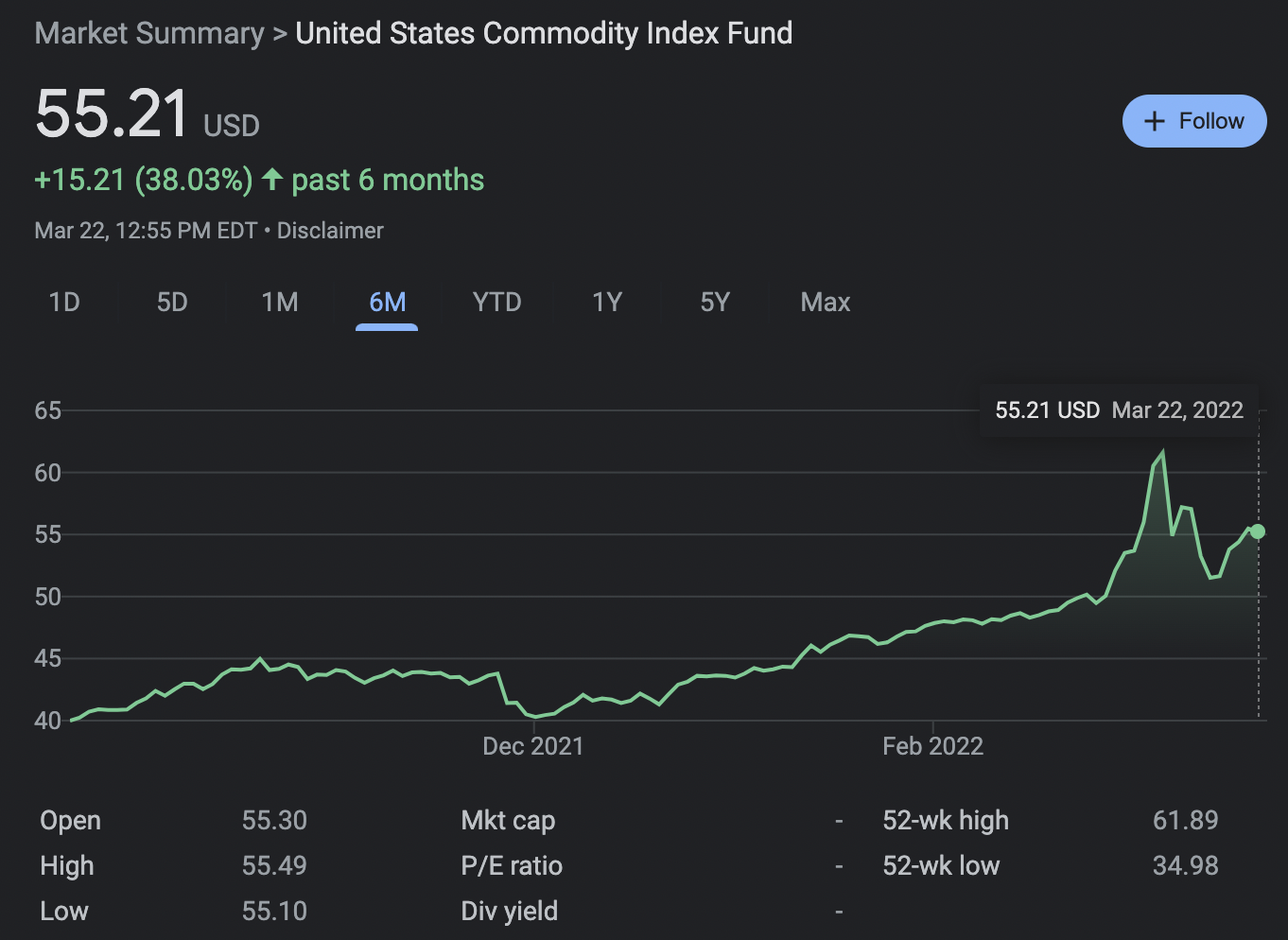Click the USD currency label beside the price
Image resolution: width=1288 pixels, height=940 pixels.
pos(232,126)
